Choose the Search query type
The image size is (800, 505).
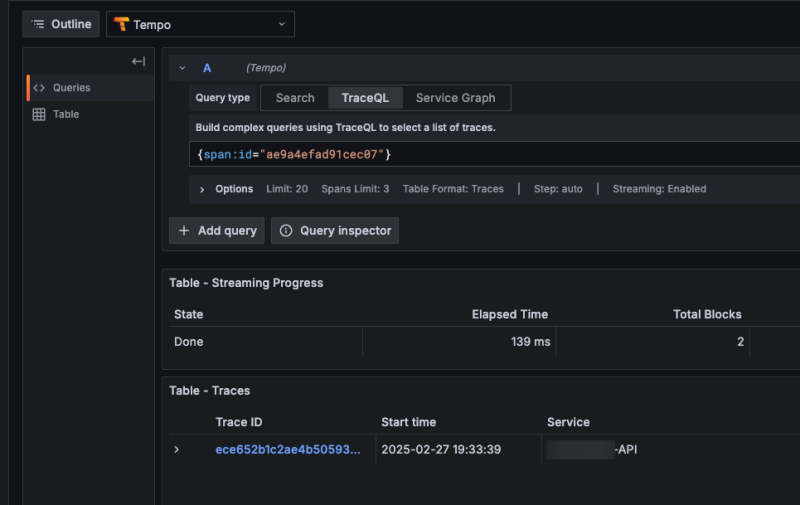coord(295,98)
